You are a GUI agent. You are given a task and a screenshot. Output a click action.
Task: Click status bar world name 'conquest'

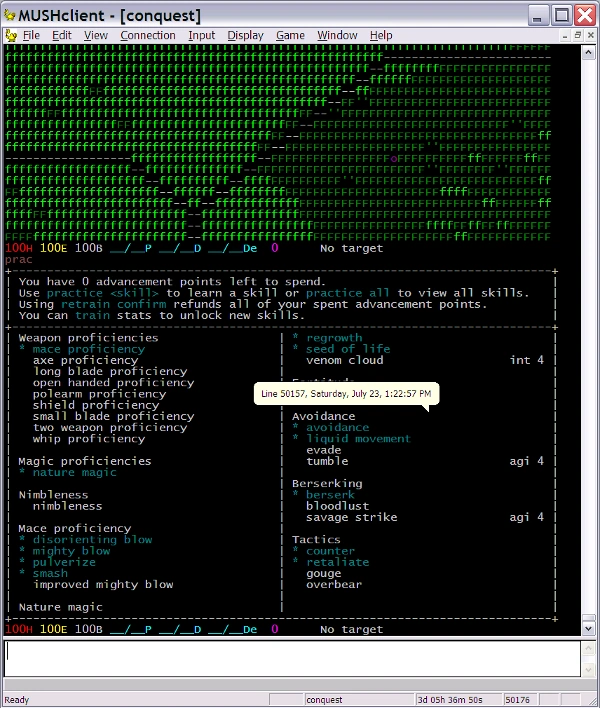point(324,700)
